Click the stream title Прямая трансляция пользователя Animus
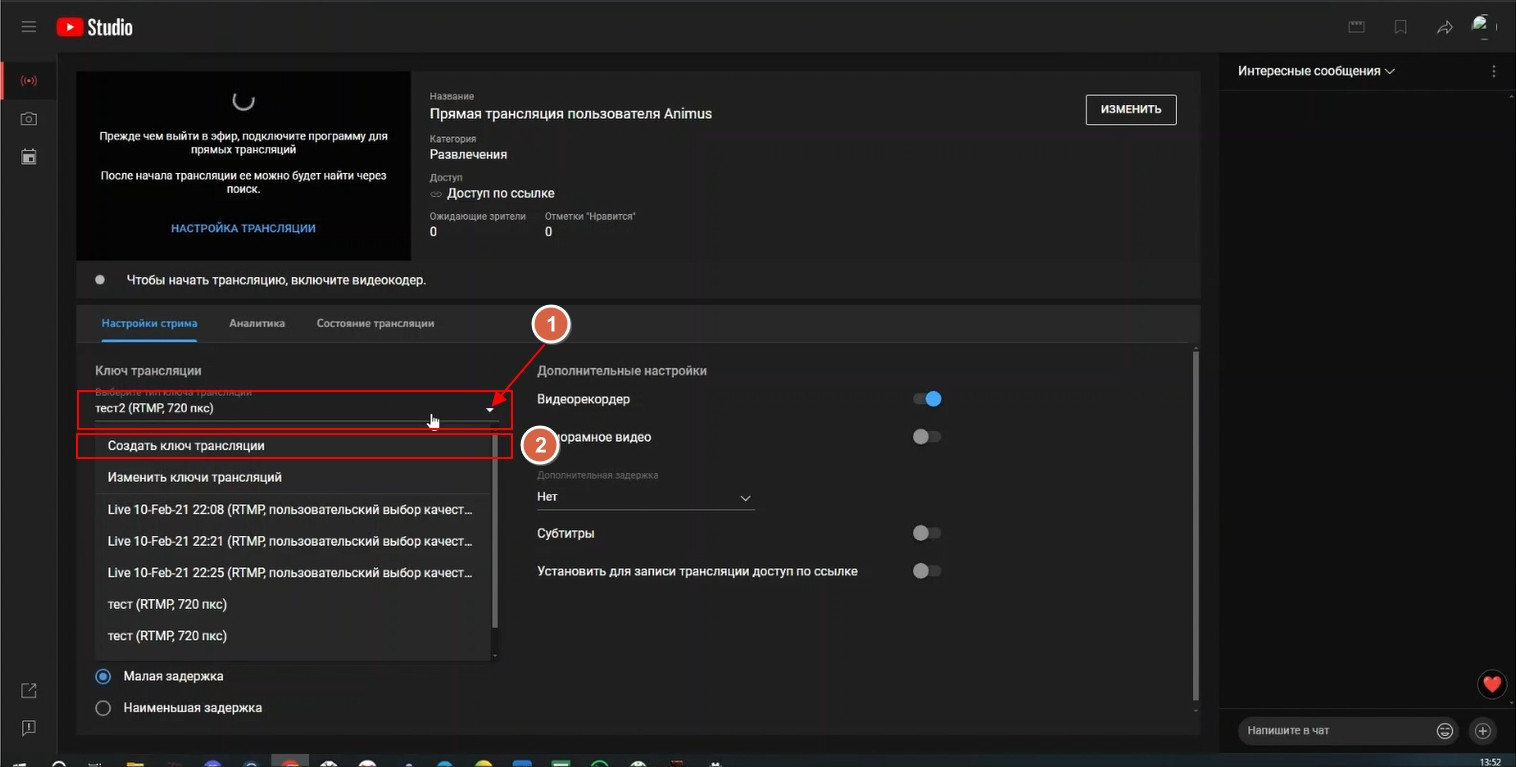1516x767 pixels. pos(570,114)
